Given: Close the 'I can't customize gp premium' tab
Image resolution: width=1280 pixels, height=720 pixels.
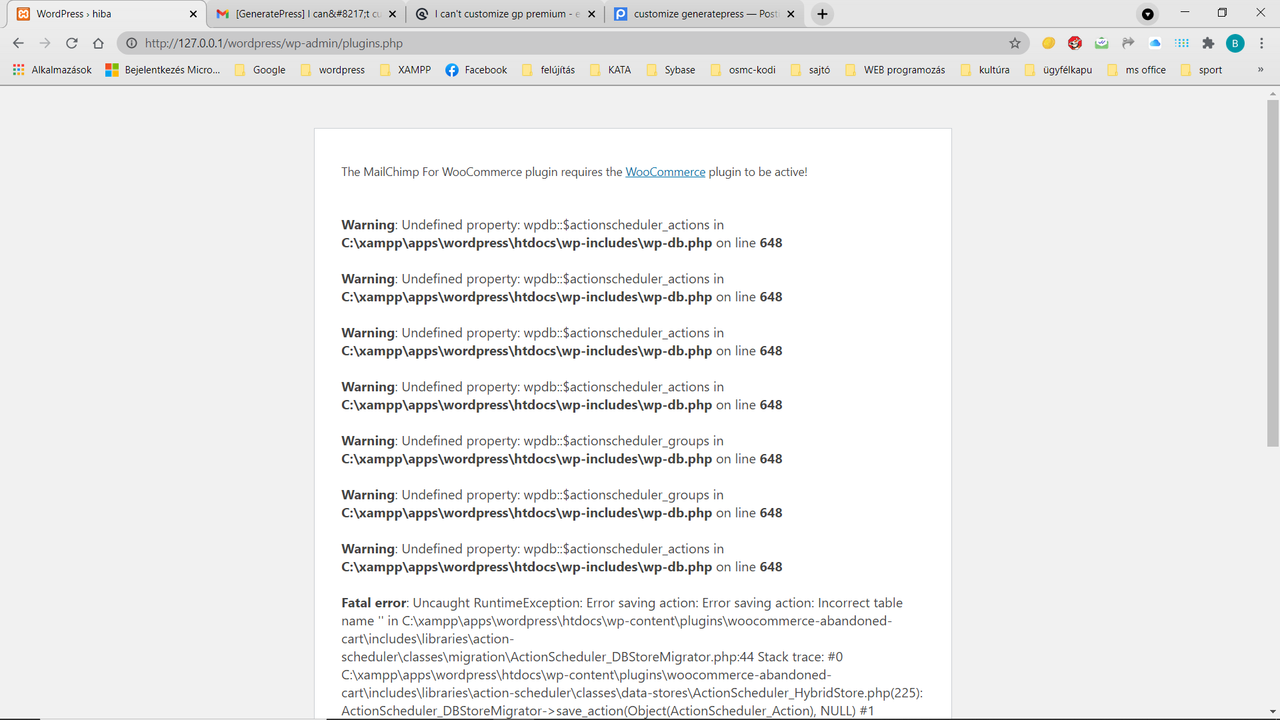Looking at the screenshot, I should [591, 14].
